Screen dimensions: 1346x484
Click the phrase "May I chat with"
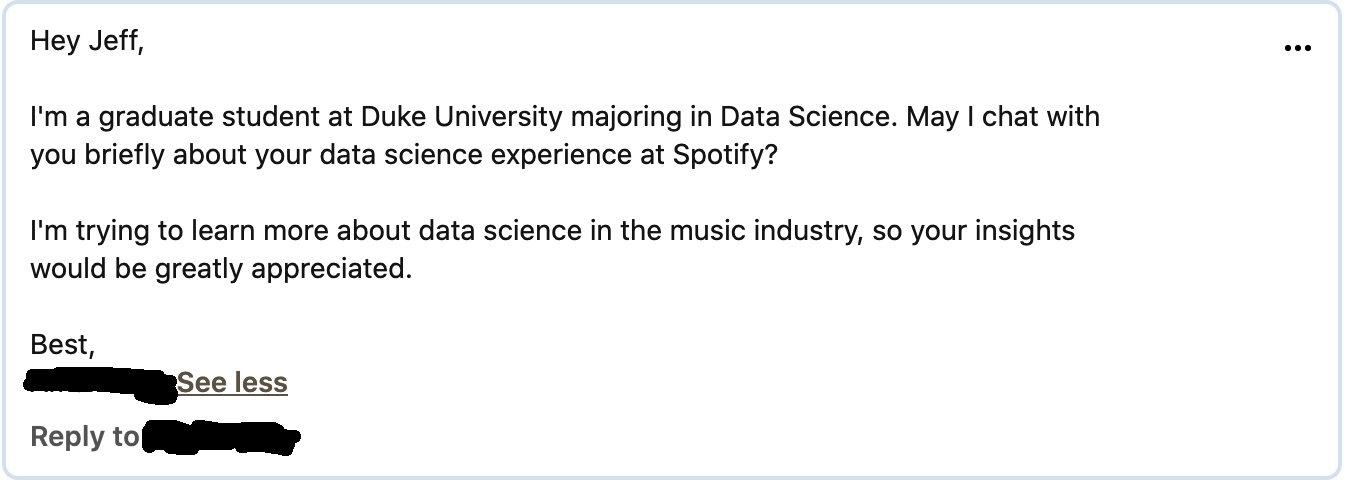tap(1003, 117)
